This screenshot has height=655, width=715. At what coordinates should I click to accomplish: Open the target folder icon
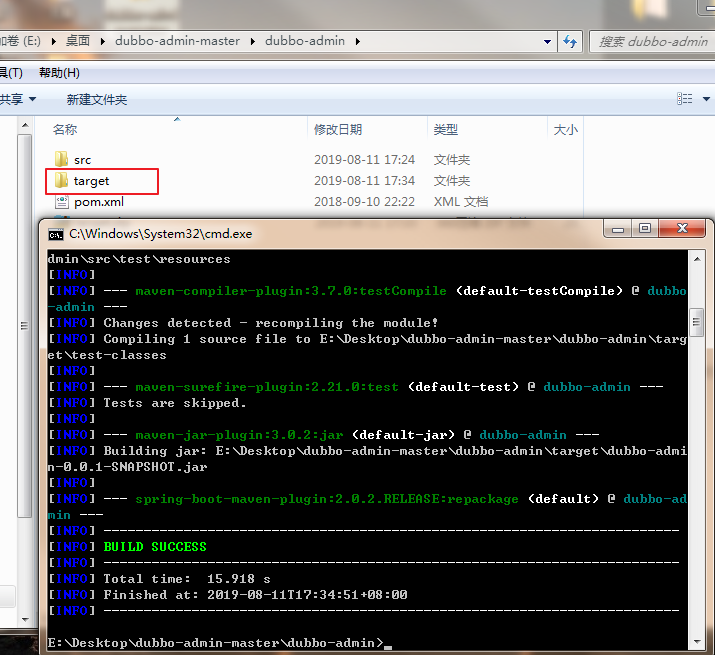(x=61, y=180)
